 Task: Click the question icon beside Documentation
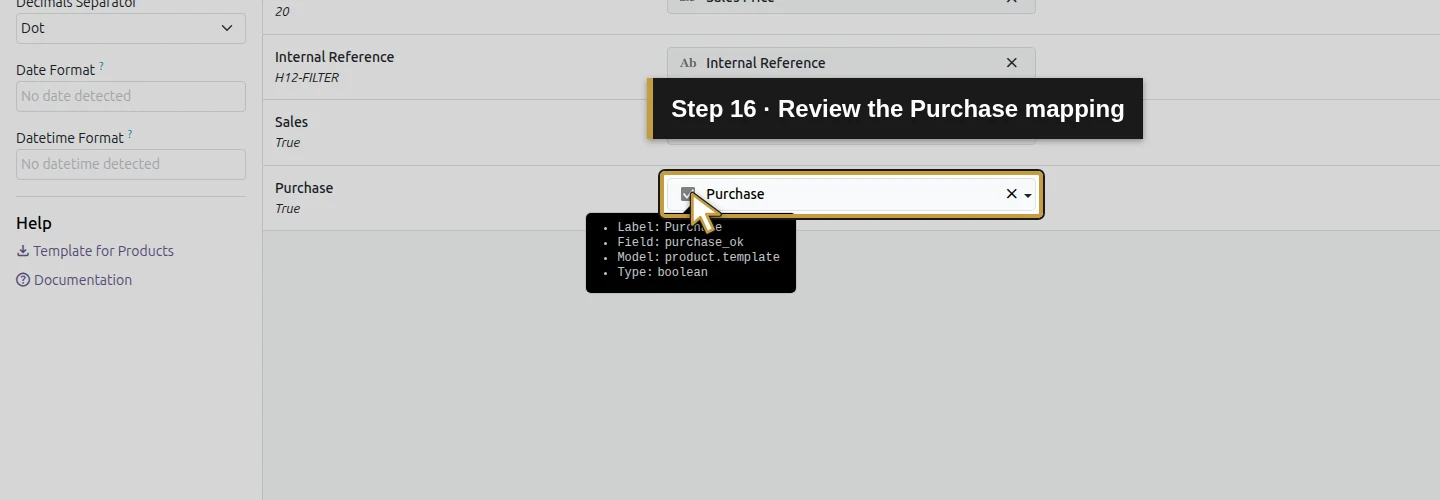(23, 280)
